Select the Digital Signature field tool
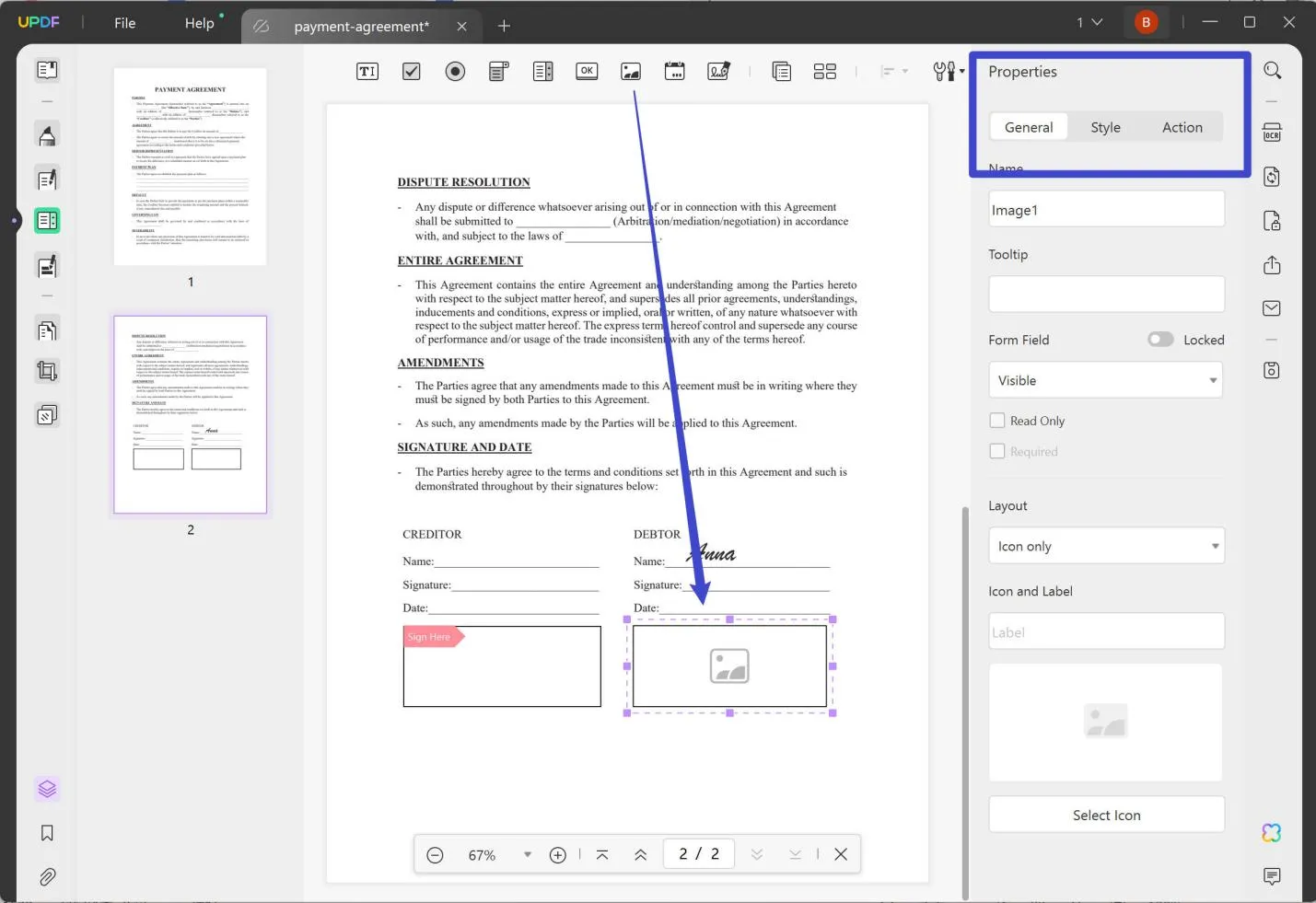 (x=718, y=71)
